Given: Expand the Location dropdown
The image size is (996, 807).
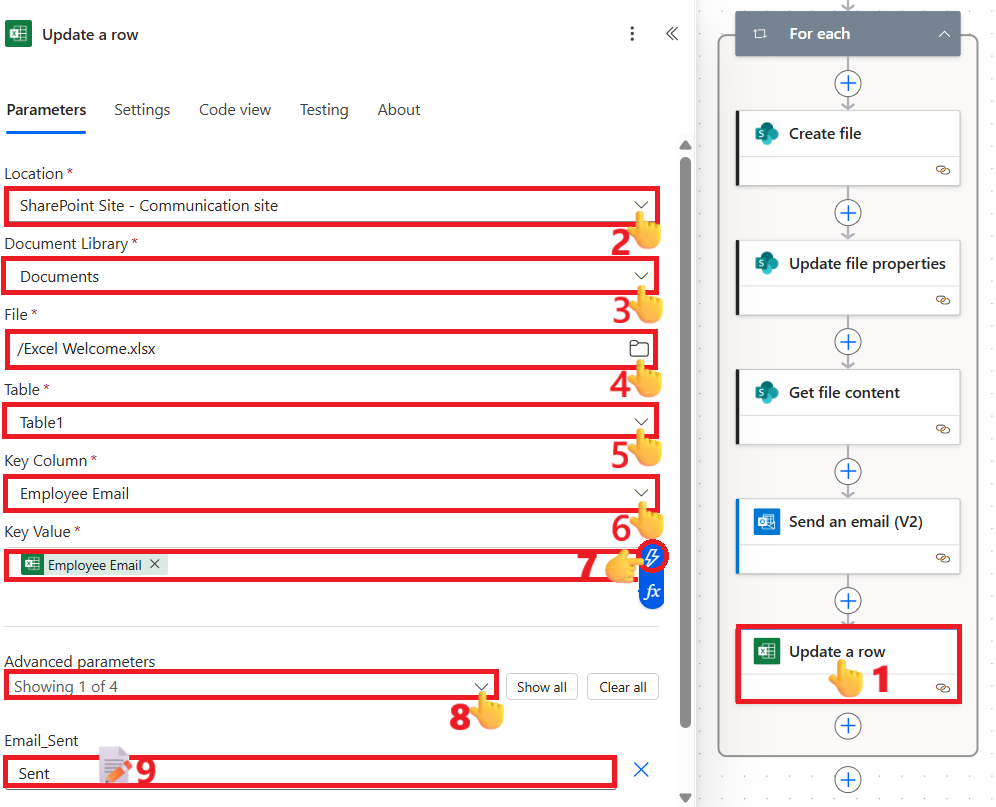Looking at the screenshot, I should [641, 205].
